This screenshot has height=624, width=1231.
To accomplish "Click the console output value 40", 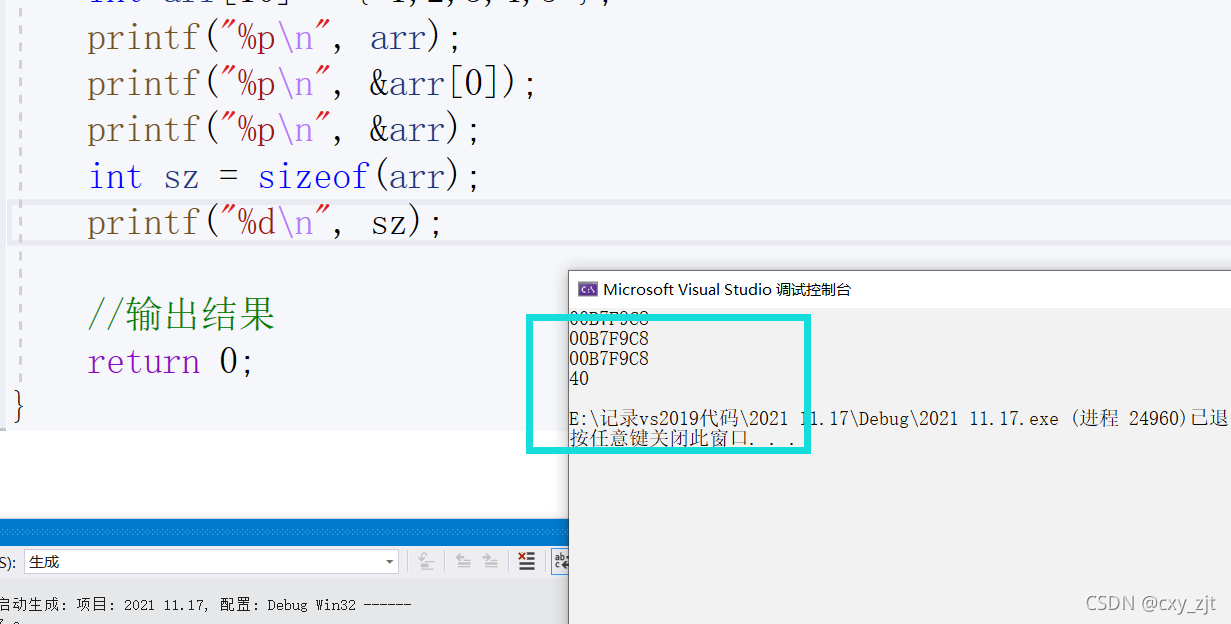I will [579, 379].
